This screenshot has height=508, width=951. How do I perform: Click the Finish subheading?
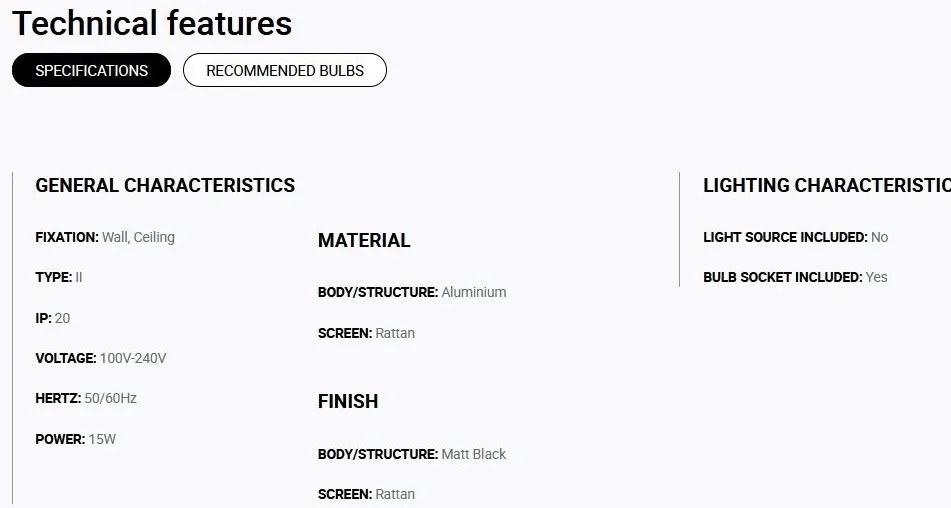(x=348, y=401)
